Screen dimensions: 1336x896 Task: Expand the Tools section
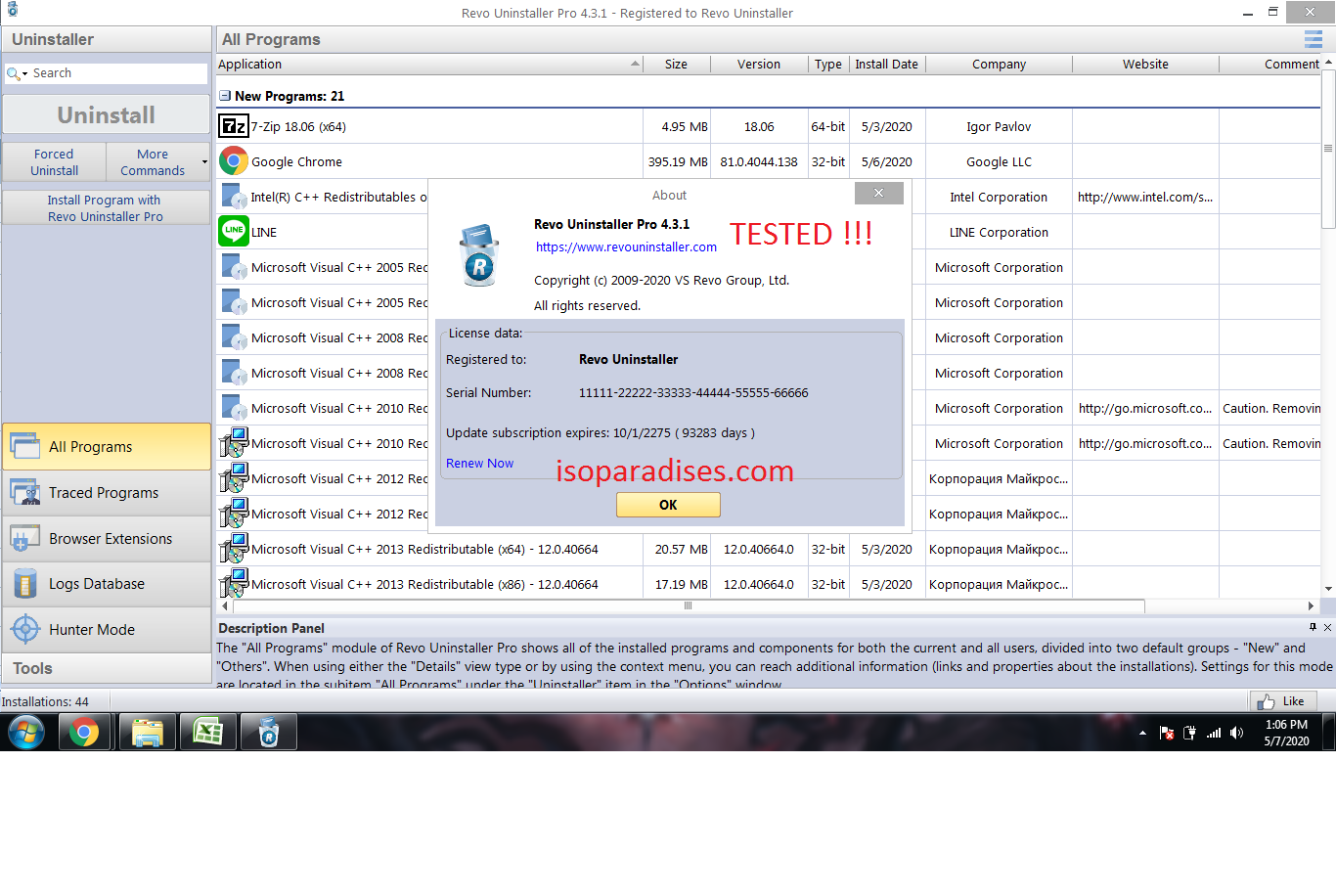click(x=107, y=668)
